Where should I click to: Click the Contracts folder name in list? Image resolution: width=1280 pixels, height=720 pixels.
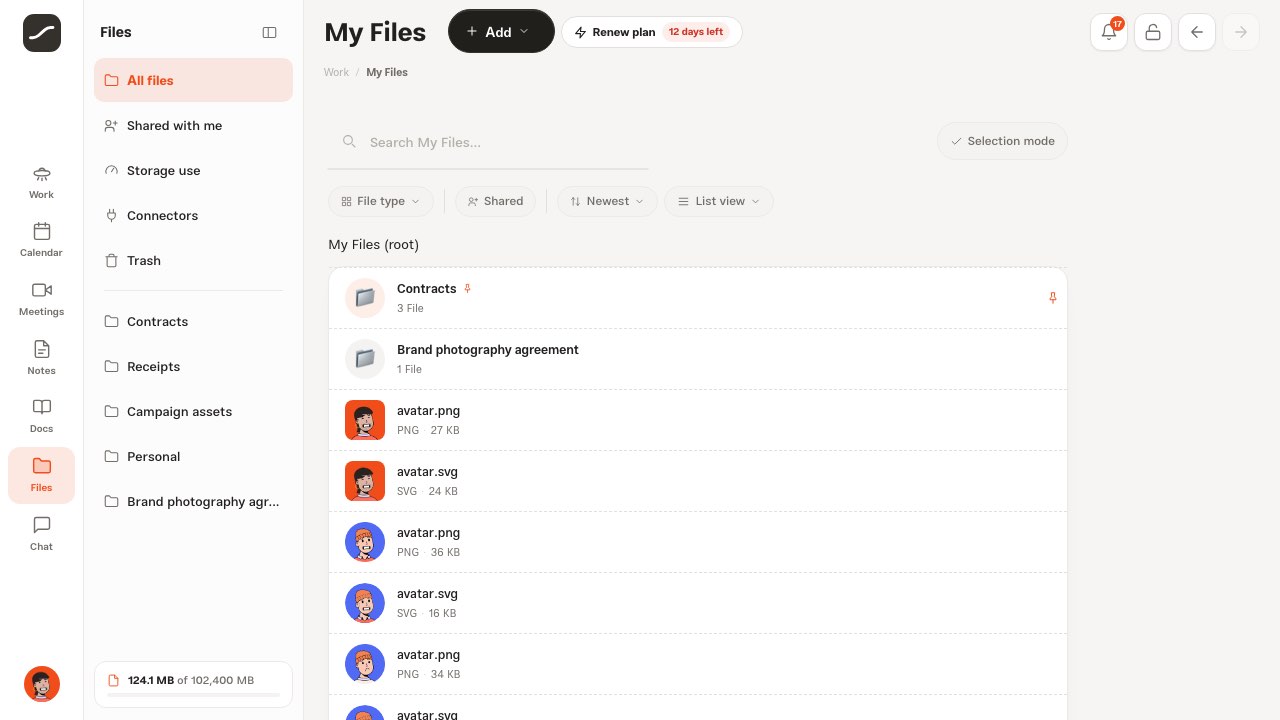(426, 289)
